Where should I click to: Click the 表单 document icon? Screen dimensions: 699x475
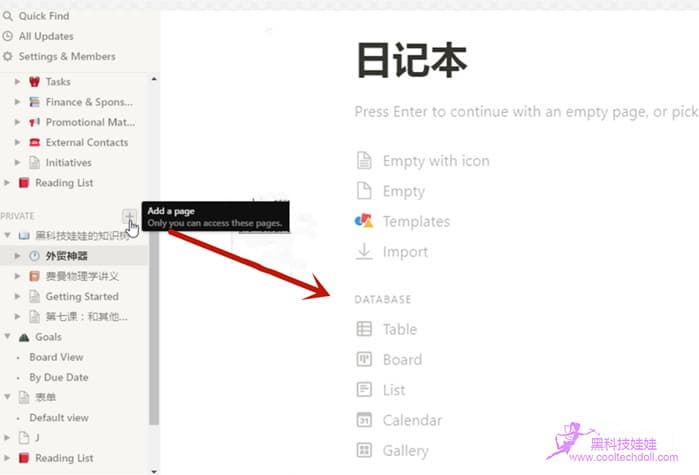(24, 397)
